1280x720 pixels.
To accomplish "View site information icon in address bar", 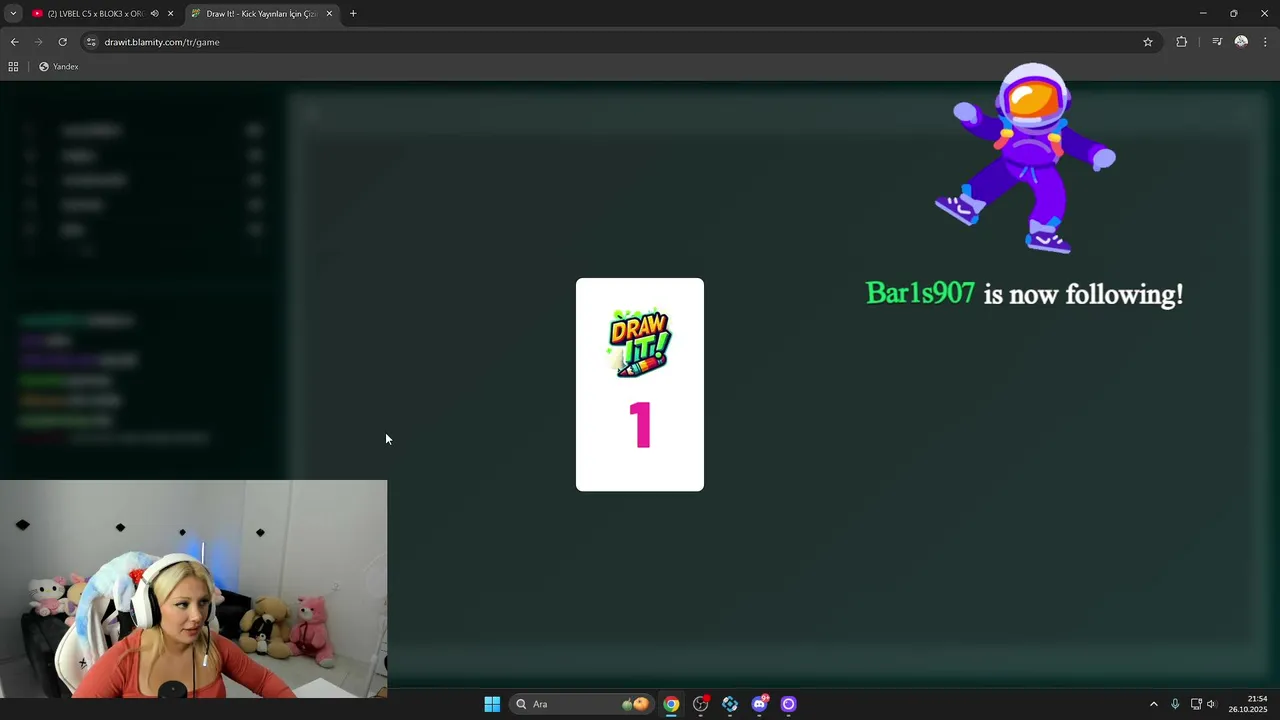I will click(91, 42).
